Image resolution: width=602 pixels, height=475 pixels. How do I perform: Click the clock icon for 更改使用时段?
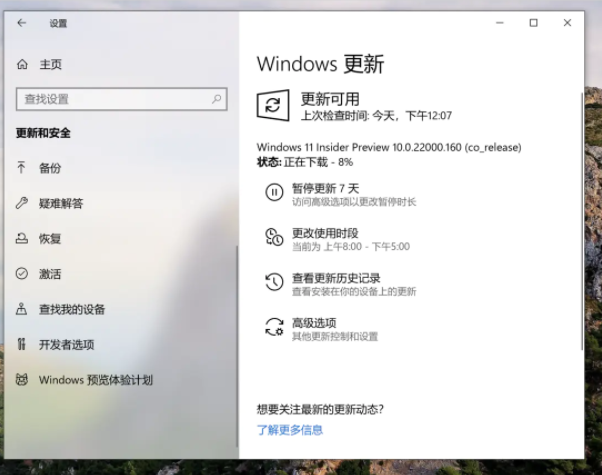click(274, 237)
